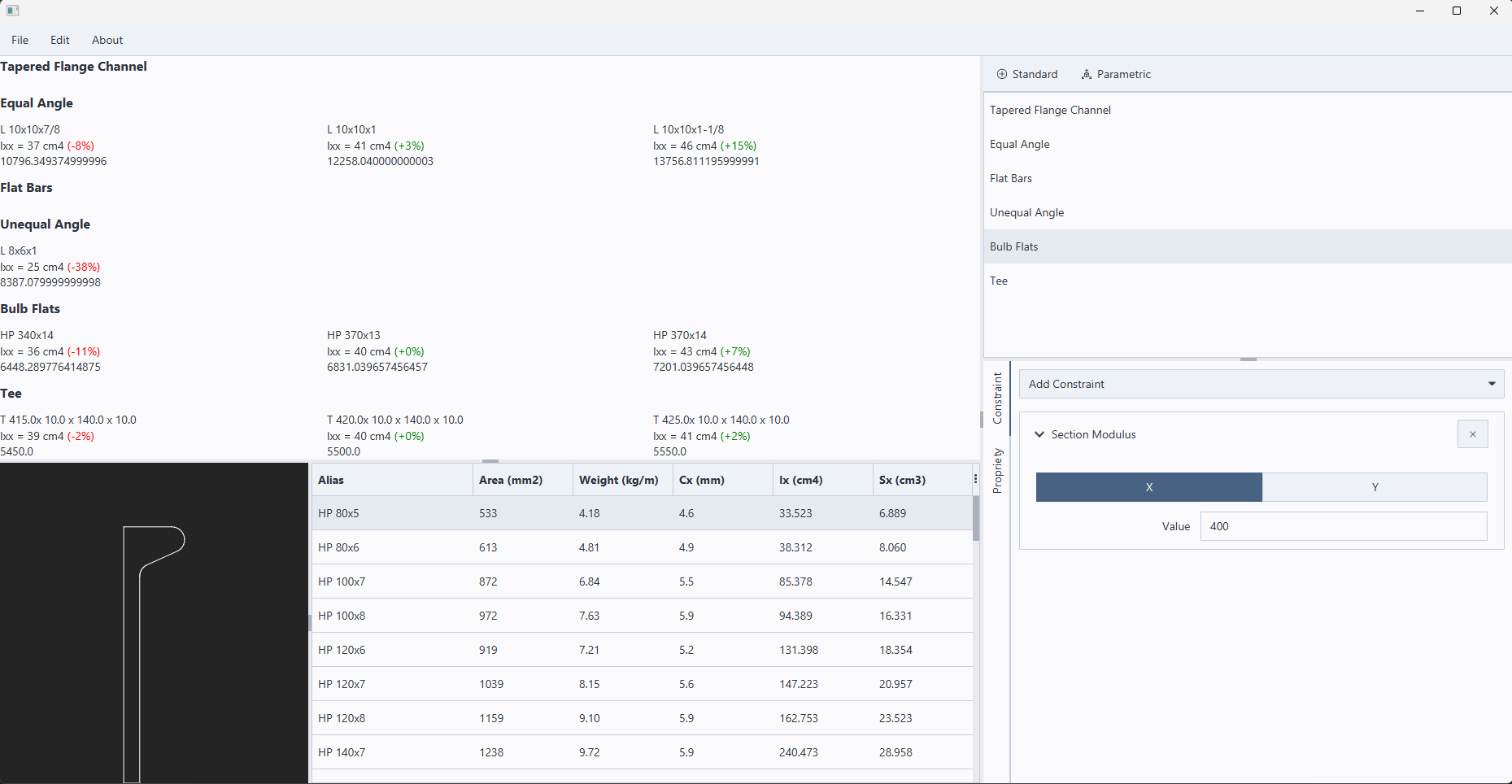Viewport: 1512px width, 784px height.
Task: Open the File menu
Action: 20,40
